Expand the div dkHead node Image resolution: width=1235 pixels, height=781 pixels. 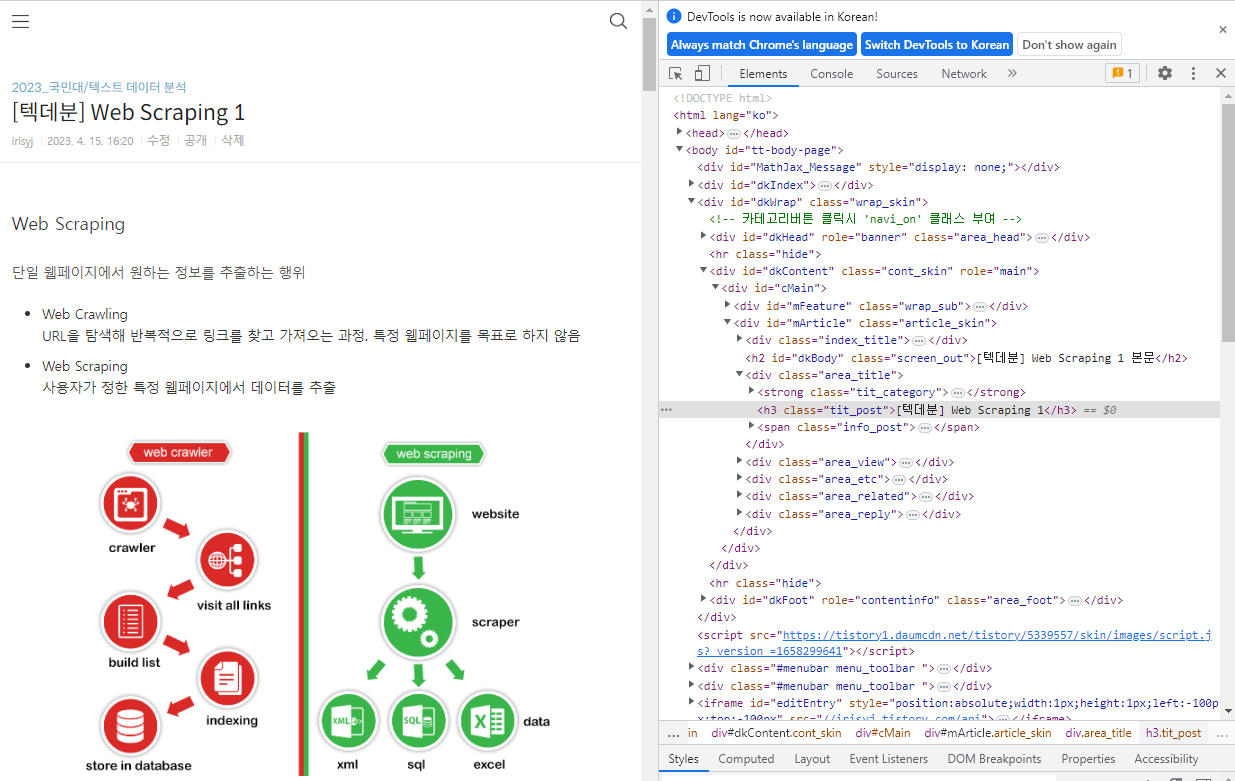[x=704, y=237]
